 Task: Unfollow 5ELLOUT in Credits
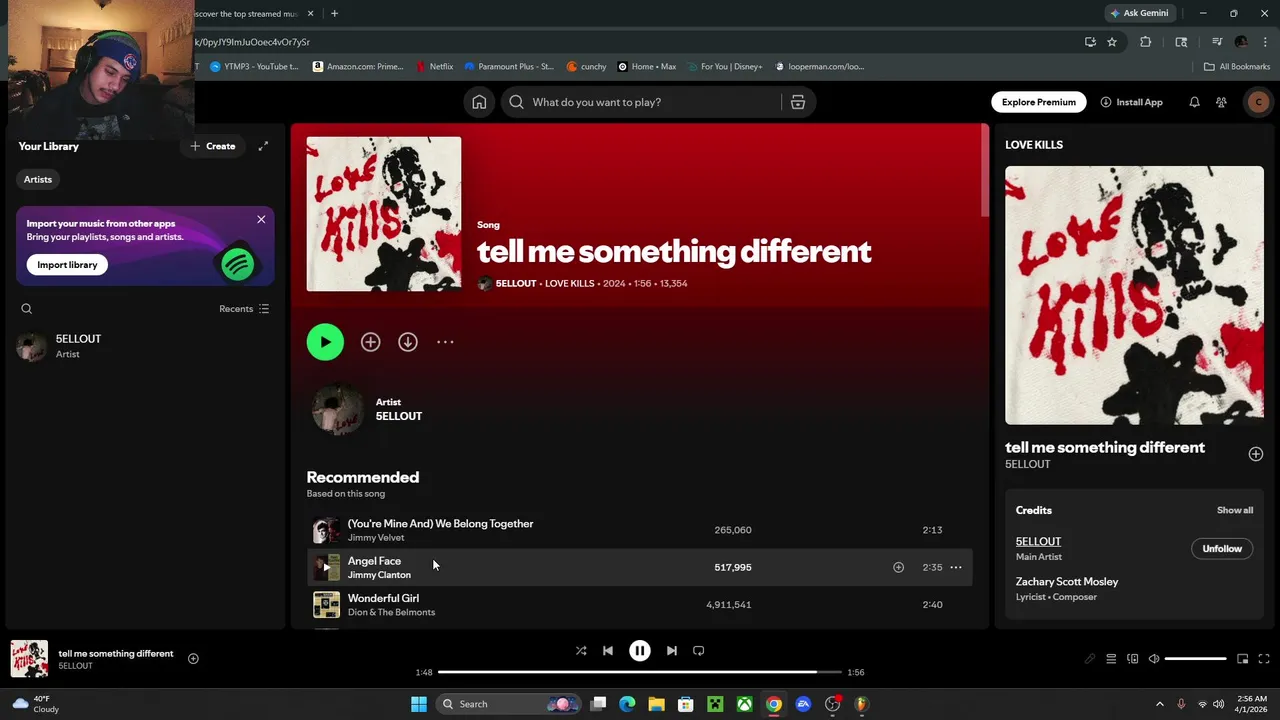pyautogui.click(x=1222, y=549)
